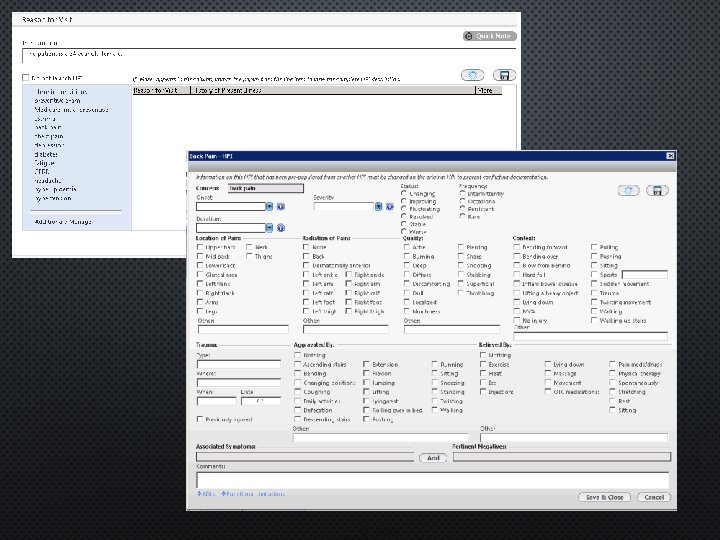Click the Sports text field under Context

[645, 275]
